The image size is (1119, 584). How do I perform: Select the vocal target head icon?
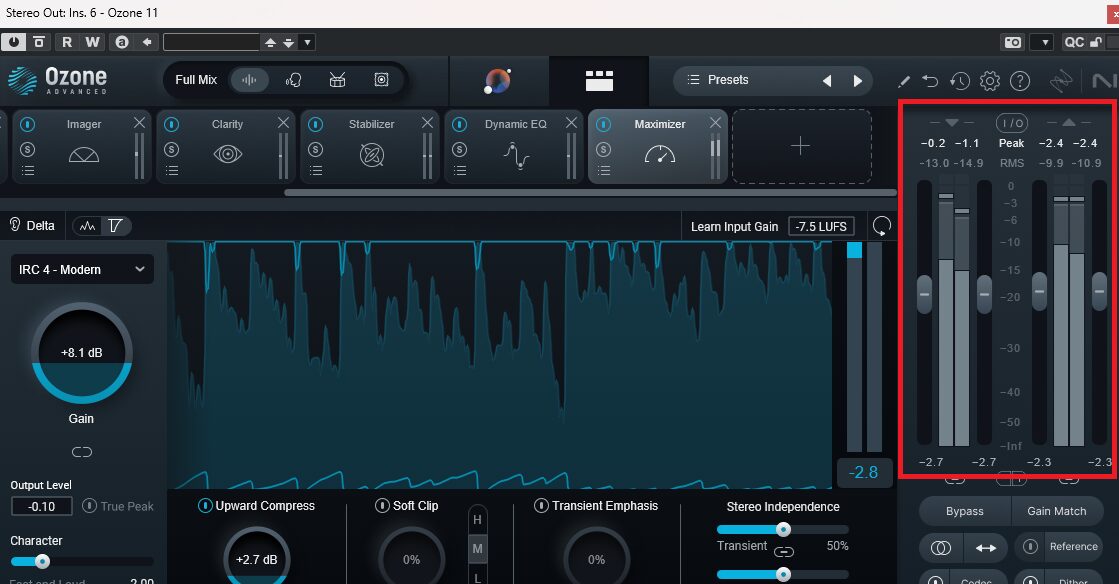point(294,80)
